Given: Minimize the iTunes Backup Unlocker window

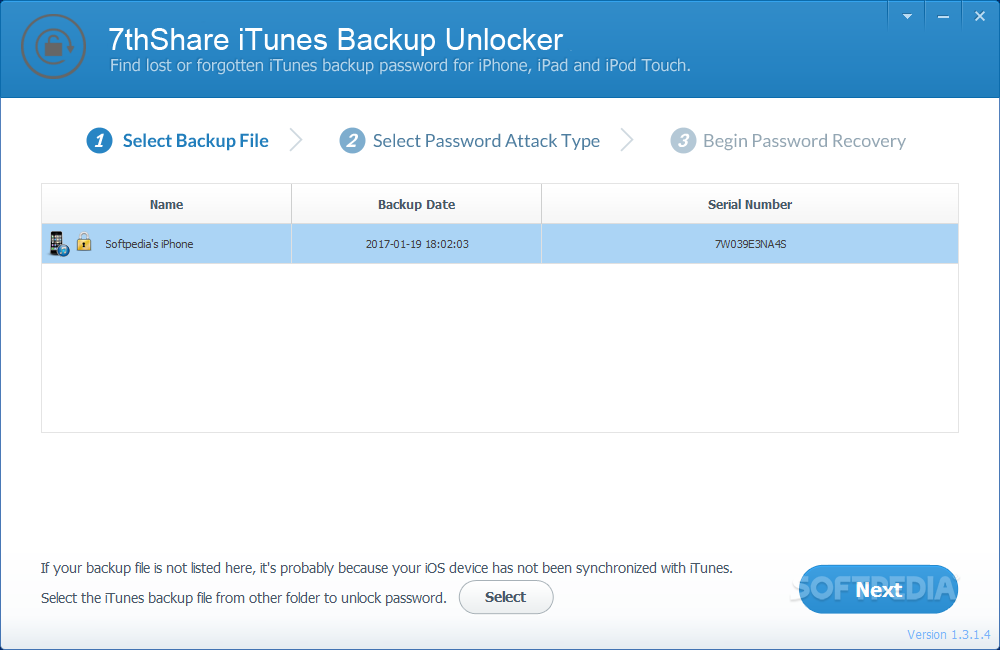Looking at the screenshot, I should 943,17.
